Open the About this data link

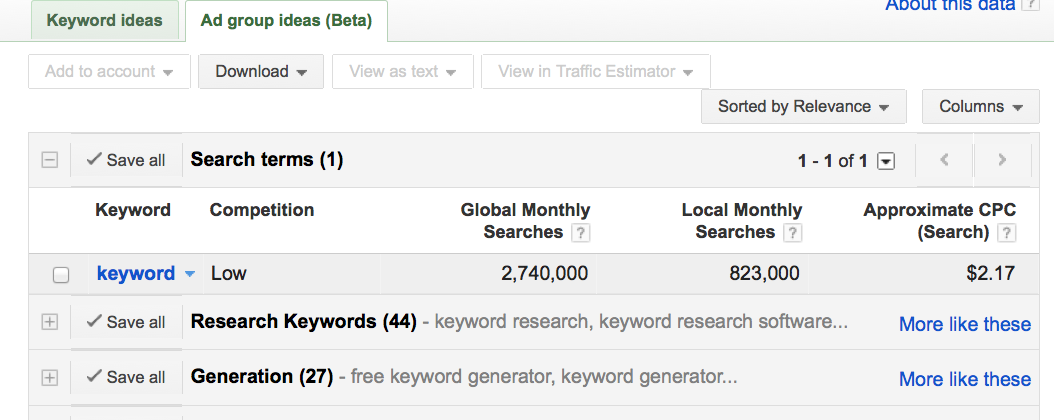(950, 5)
